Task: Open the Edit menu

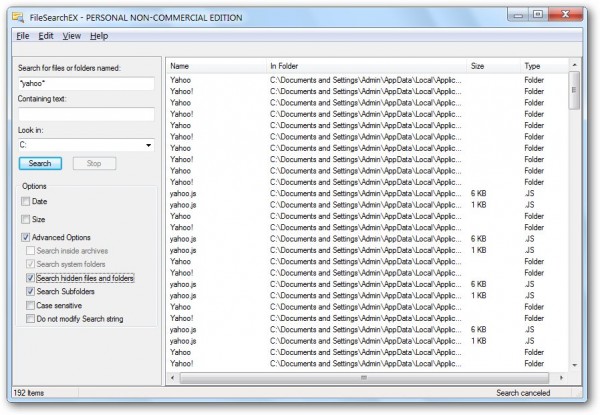Action: (x=46, y=36)
